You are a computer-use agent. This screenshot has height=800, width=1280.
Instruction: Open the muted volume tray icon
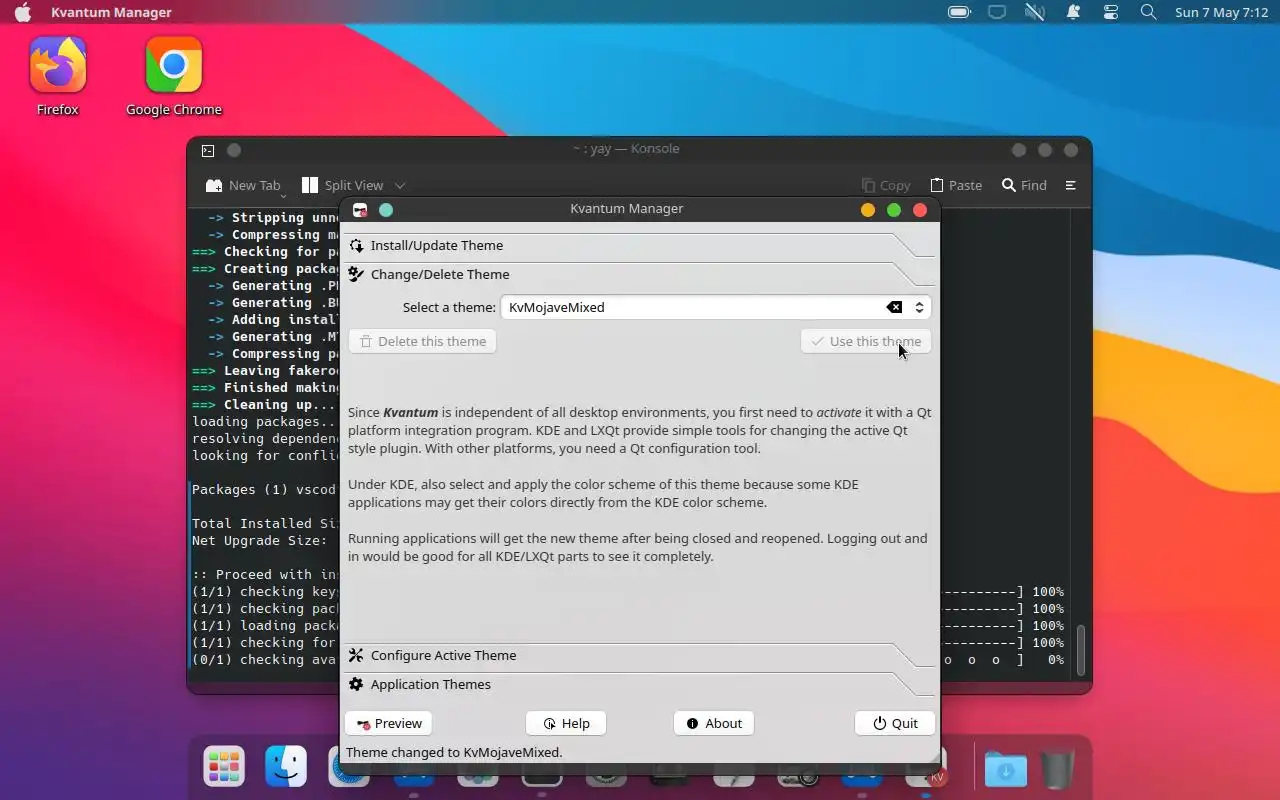point(1035,12)
